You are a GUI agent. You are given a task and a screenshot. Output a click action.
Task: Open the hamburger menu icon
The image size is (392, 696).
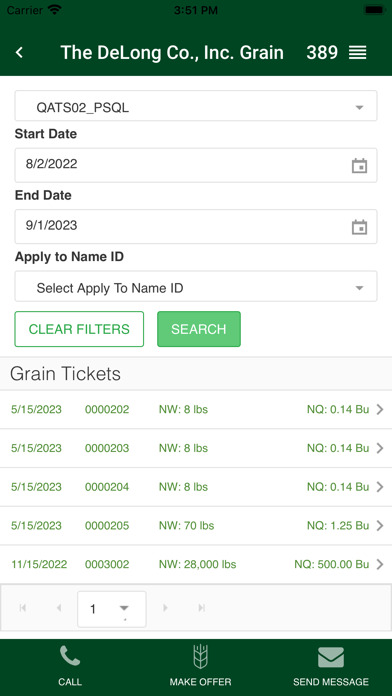[x=357, y=52]
